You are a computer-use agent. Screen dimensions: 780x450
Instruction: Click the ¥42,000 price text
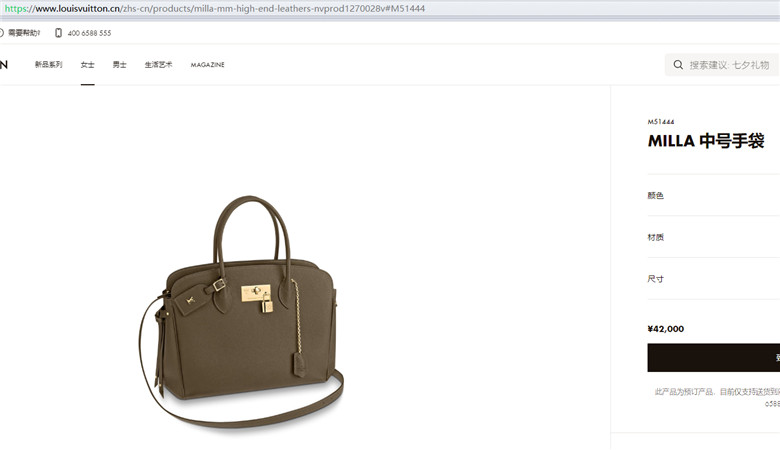coord(666,329)
